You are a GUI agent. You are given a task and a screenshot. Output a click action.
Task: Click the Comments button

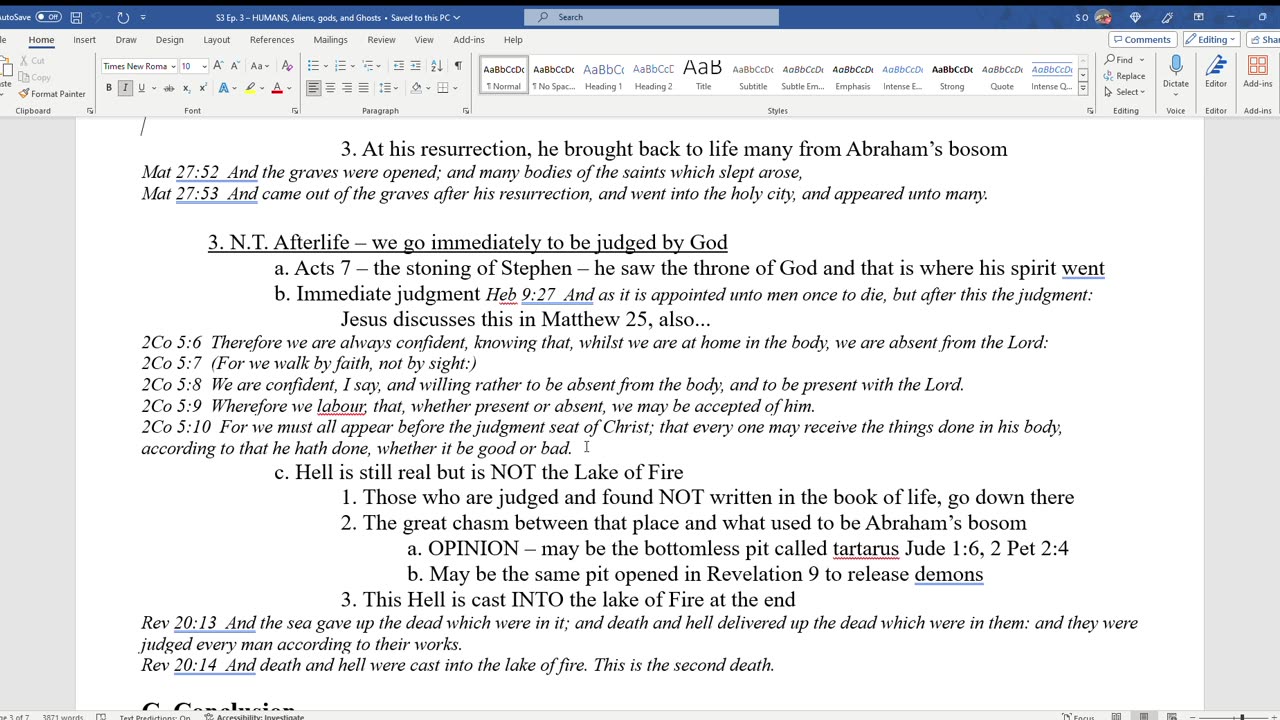point(1143,40)
